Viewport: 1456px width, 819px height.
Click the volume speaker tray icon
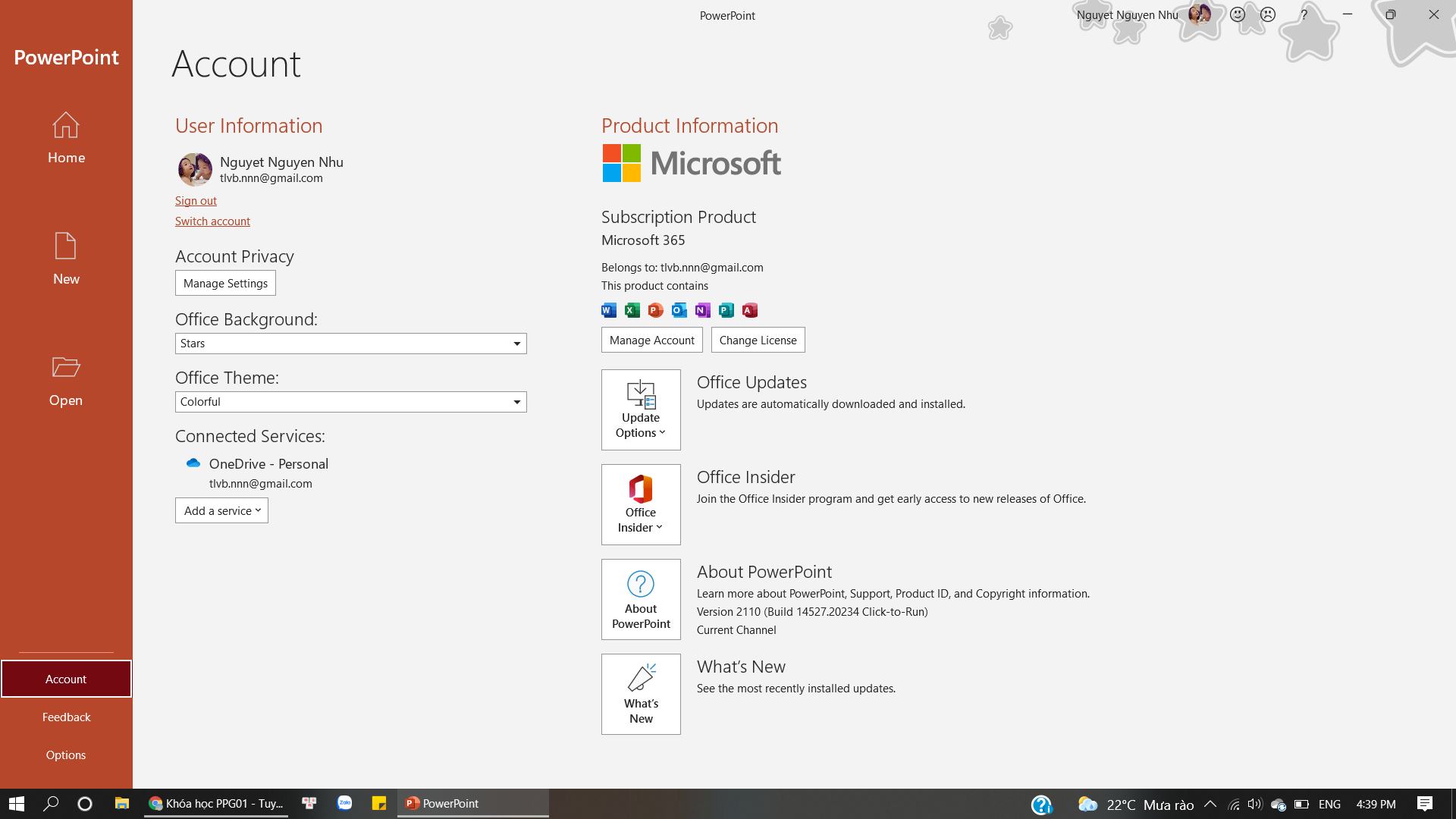[x=1255, y=804]
